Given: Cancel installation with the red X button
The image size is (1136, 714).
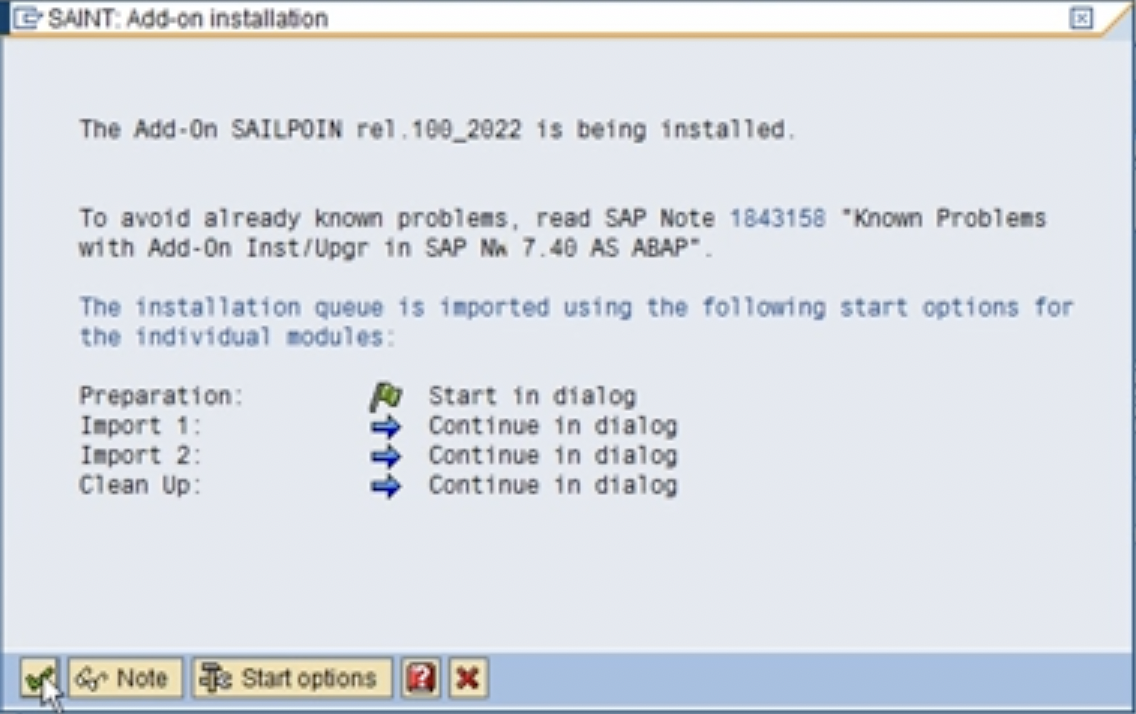Looking at the screenshot, I should 468,678.
